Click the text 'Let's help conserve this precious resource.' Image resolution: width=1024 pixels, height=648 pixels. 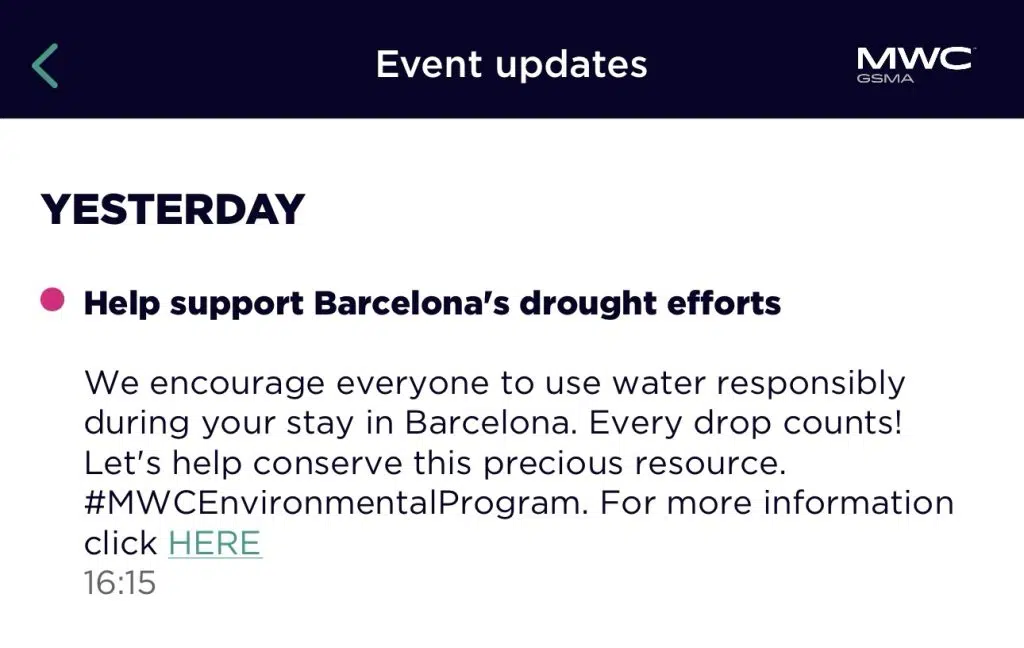point(435,463)
